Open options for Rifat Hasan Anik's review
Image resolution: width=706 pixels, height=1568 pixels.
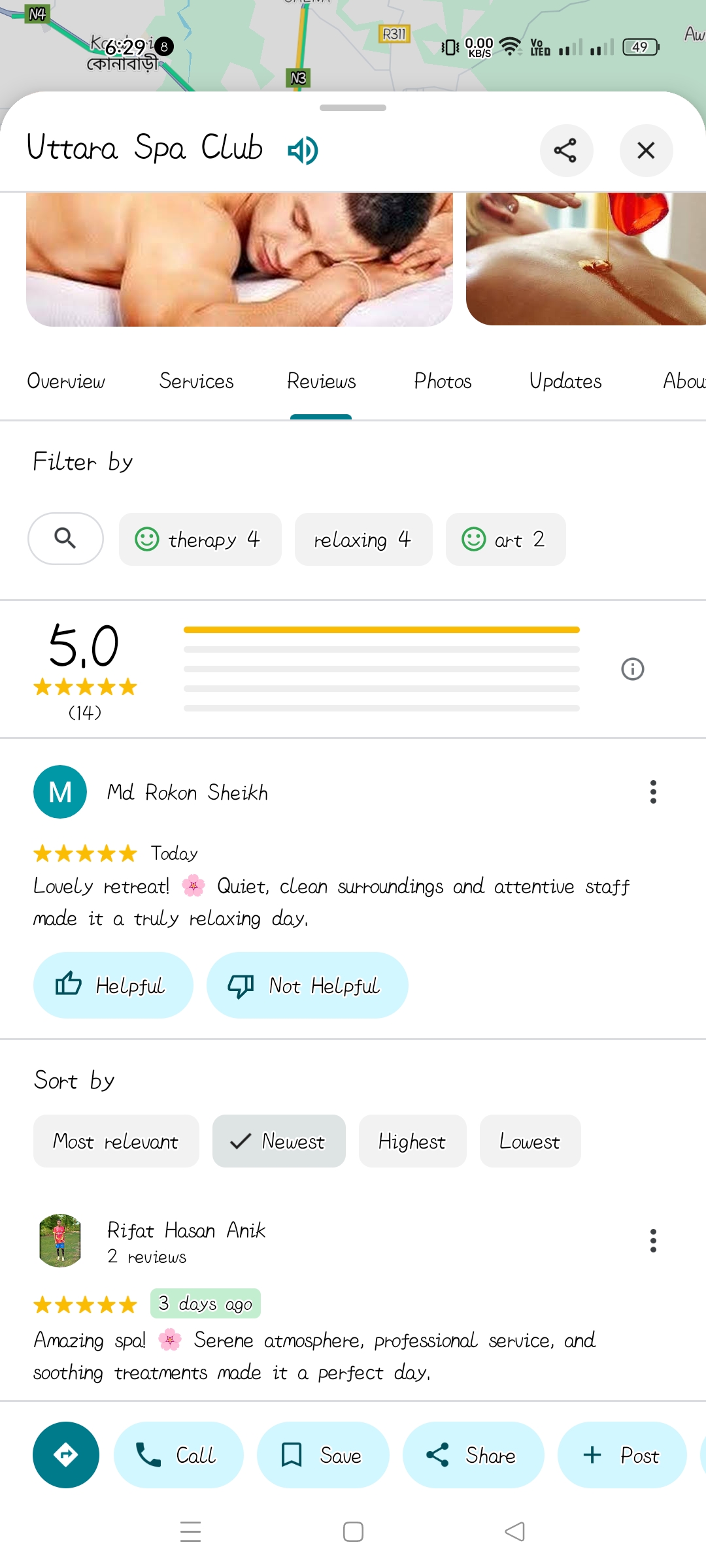point(652,1241)
